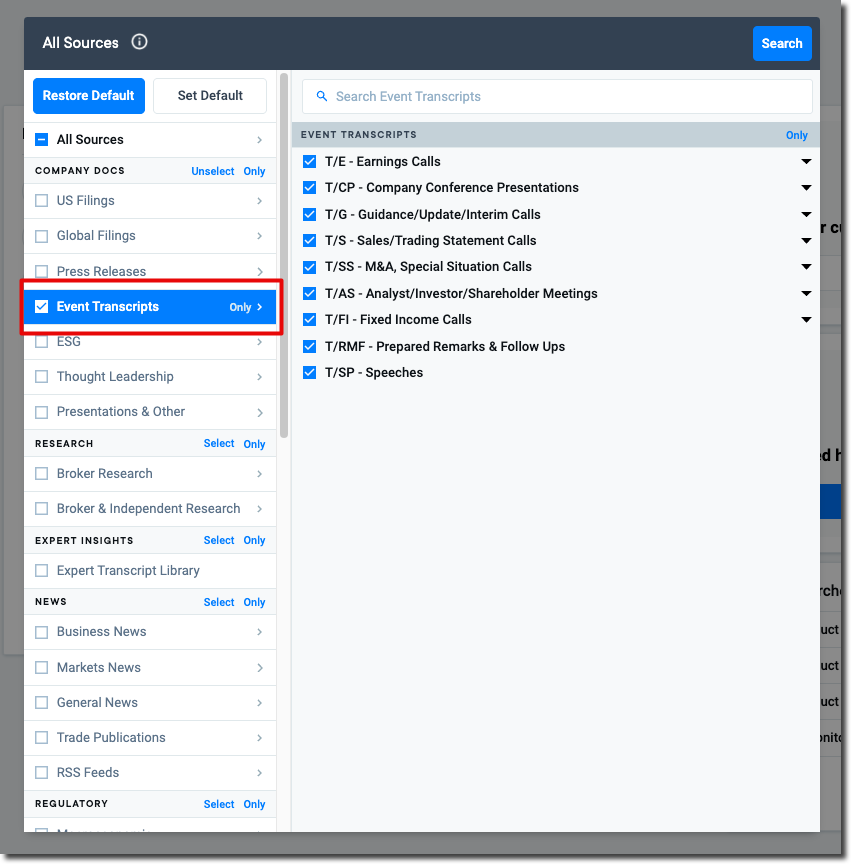Click the Search Event Transcripts input
This screenshot has height=864, width=851.
click(x=560, y=97)
